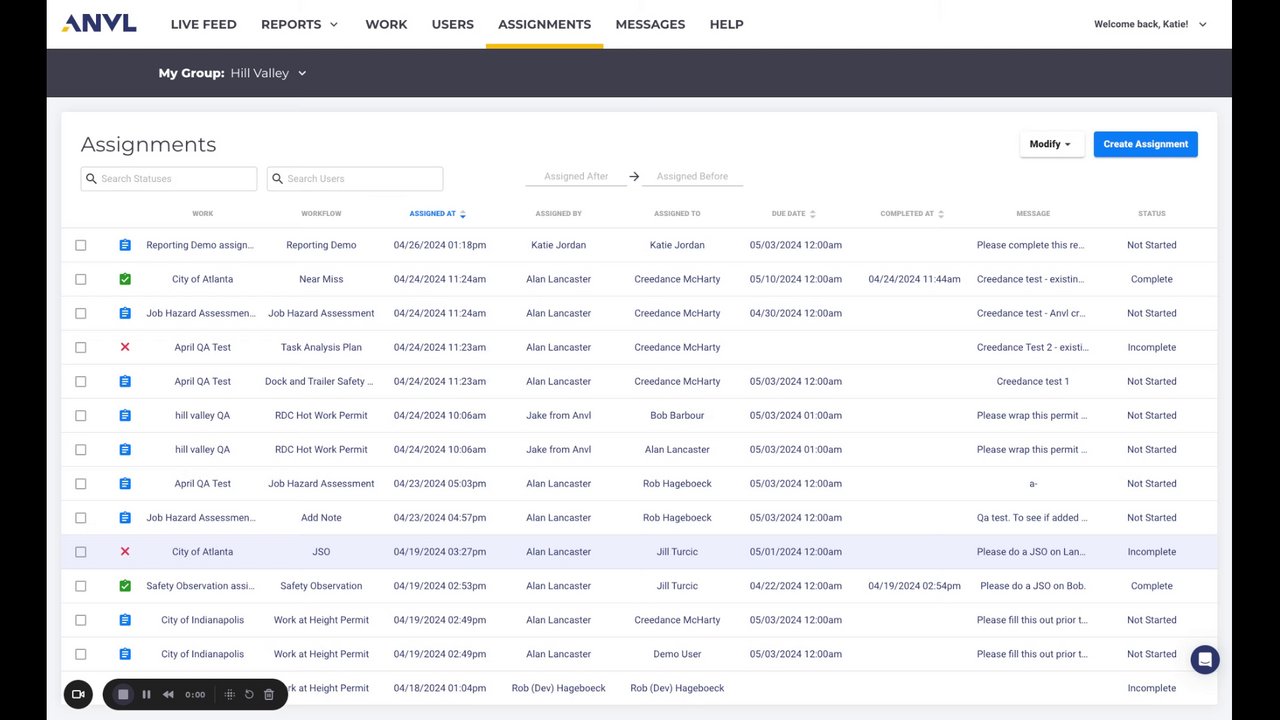Click clipboard icon for Reporting Demo assignment row

coord(125,245)
